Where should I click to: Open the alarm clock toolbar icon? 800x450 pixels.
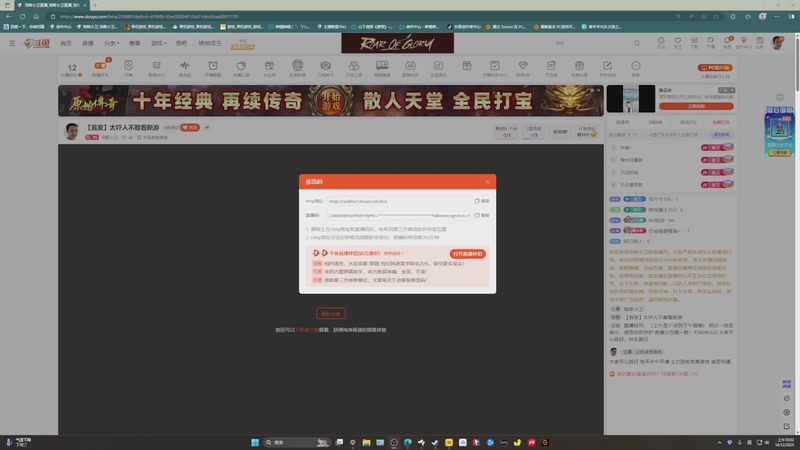coord(213,66)
